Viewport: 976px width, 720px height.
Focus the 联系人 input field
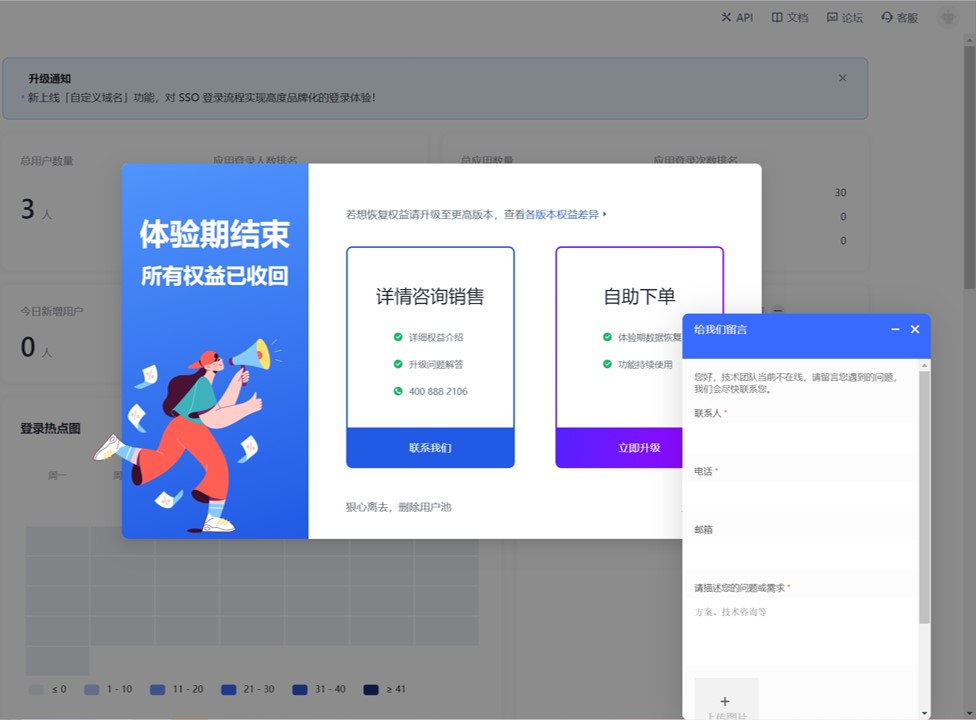click(803, 438)
